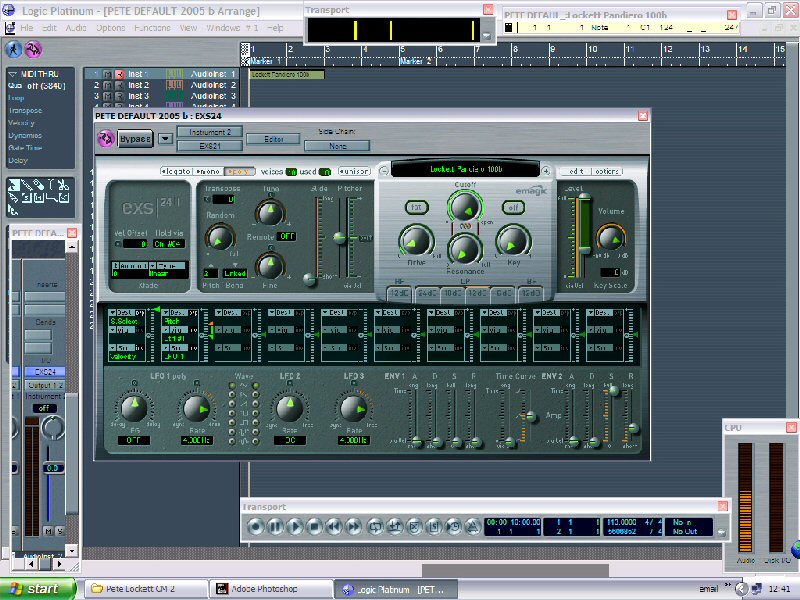The image size is (800, 600).
Task: Click the Rewind button in the Transport bar
Action: pos(334,526)
